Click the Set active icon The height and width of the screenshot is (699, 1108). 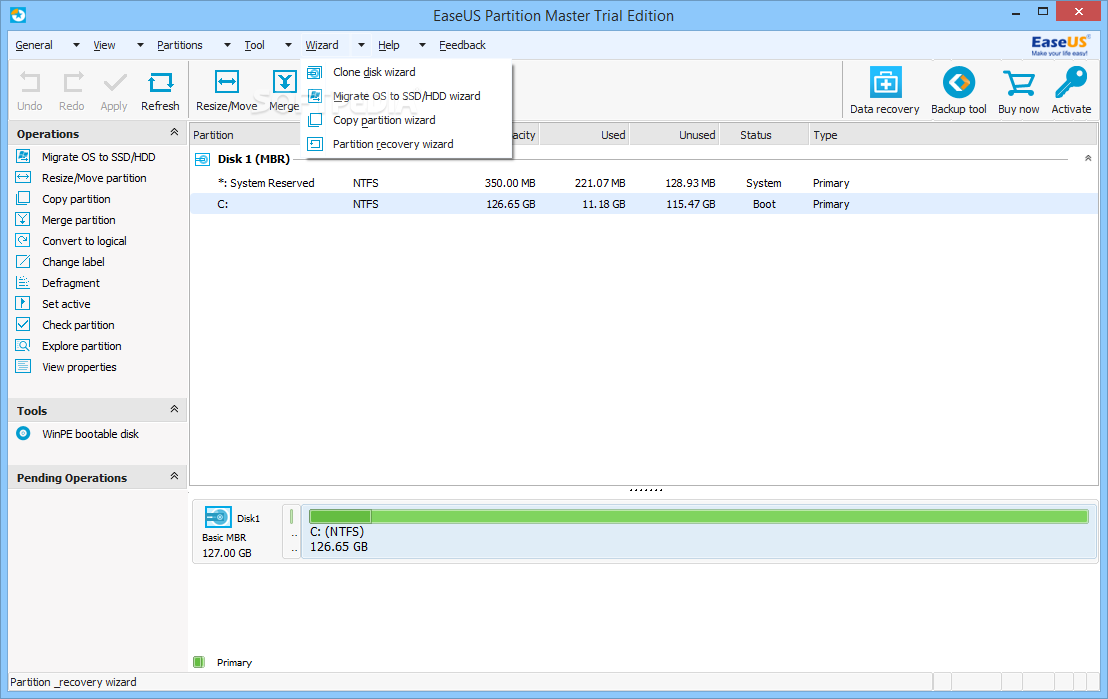click(x=23, y=303)
